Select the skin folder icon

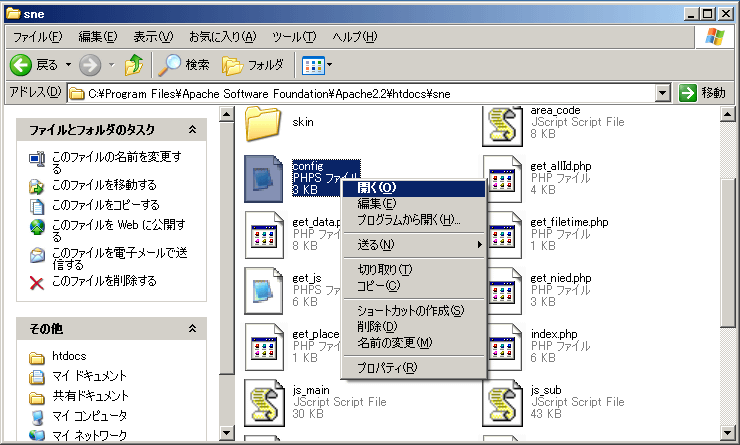[x=263, y=124]
